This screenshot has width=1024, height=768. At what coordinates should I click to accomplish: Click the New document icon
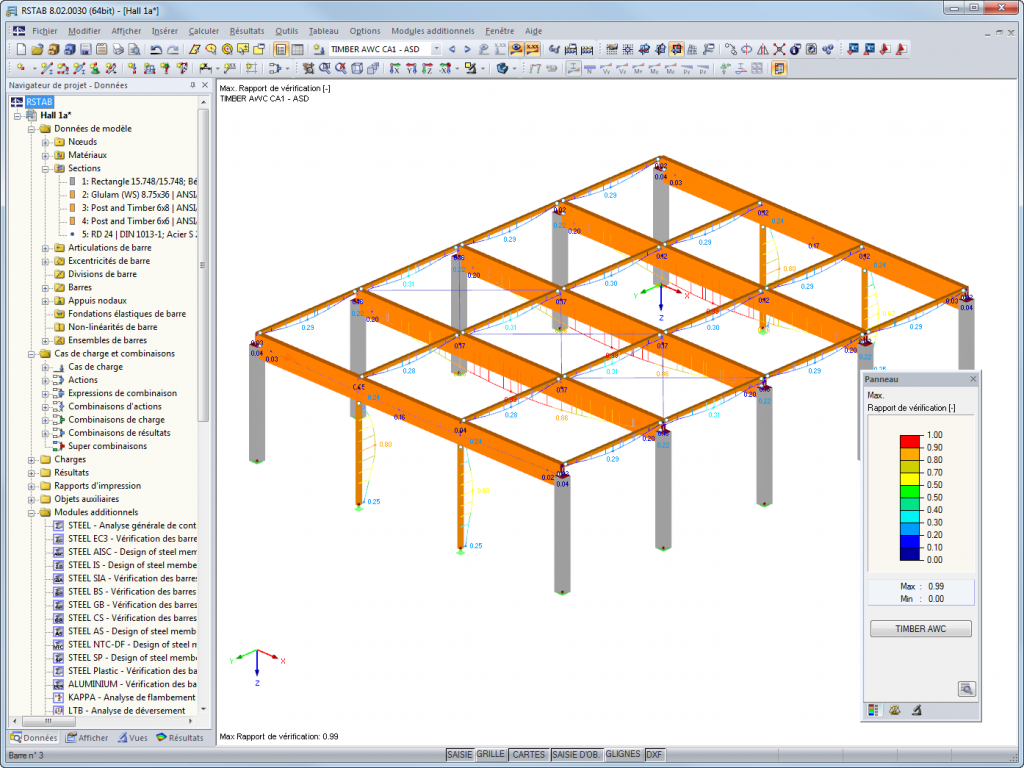pyautogui.click(x=20, y=49)
